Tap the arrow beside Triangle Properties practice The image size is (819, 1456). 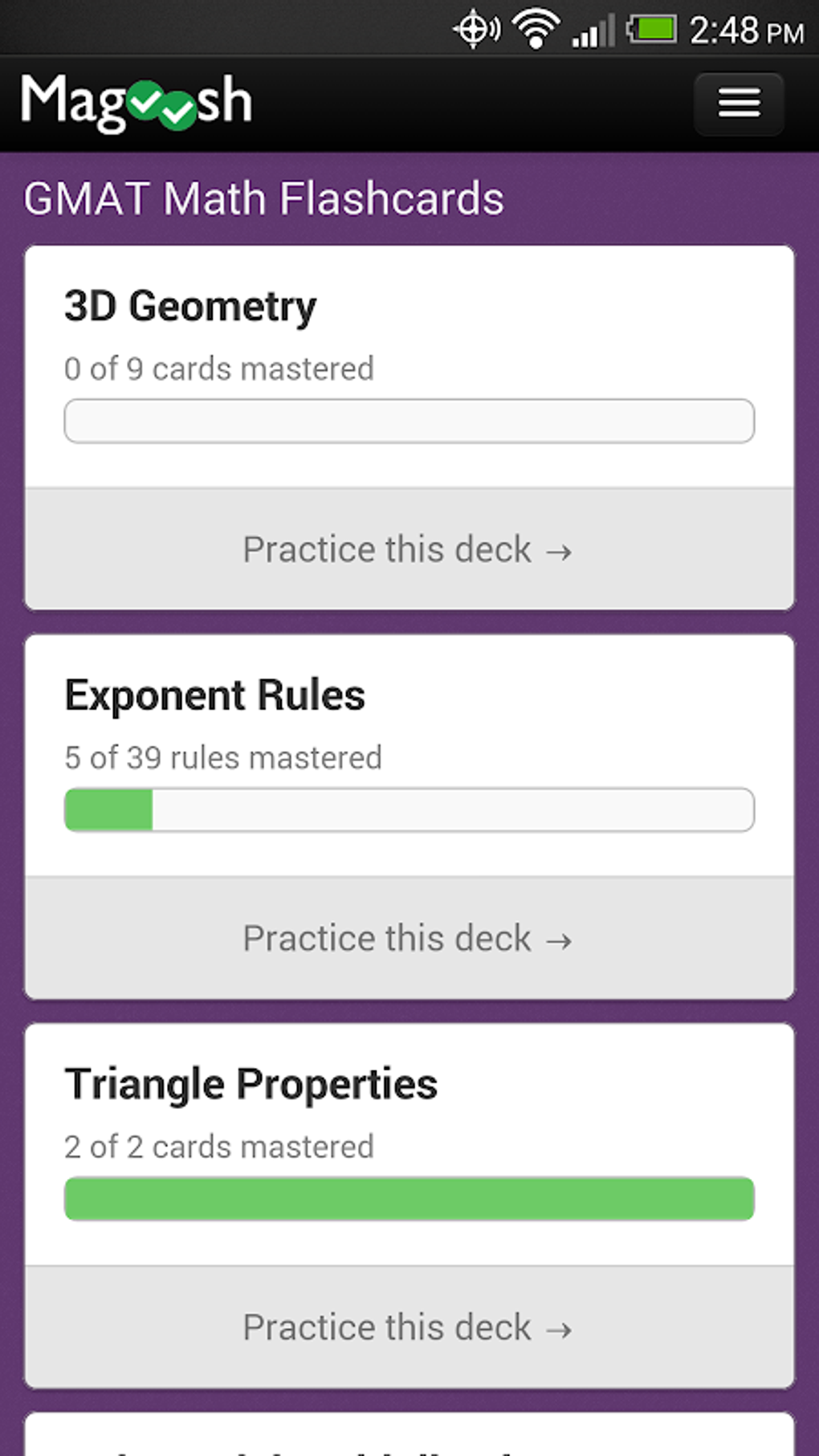(x=559, y=1329)
